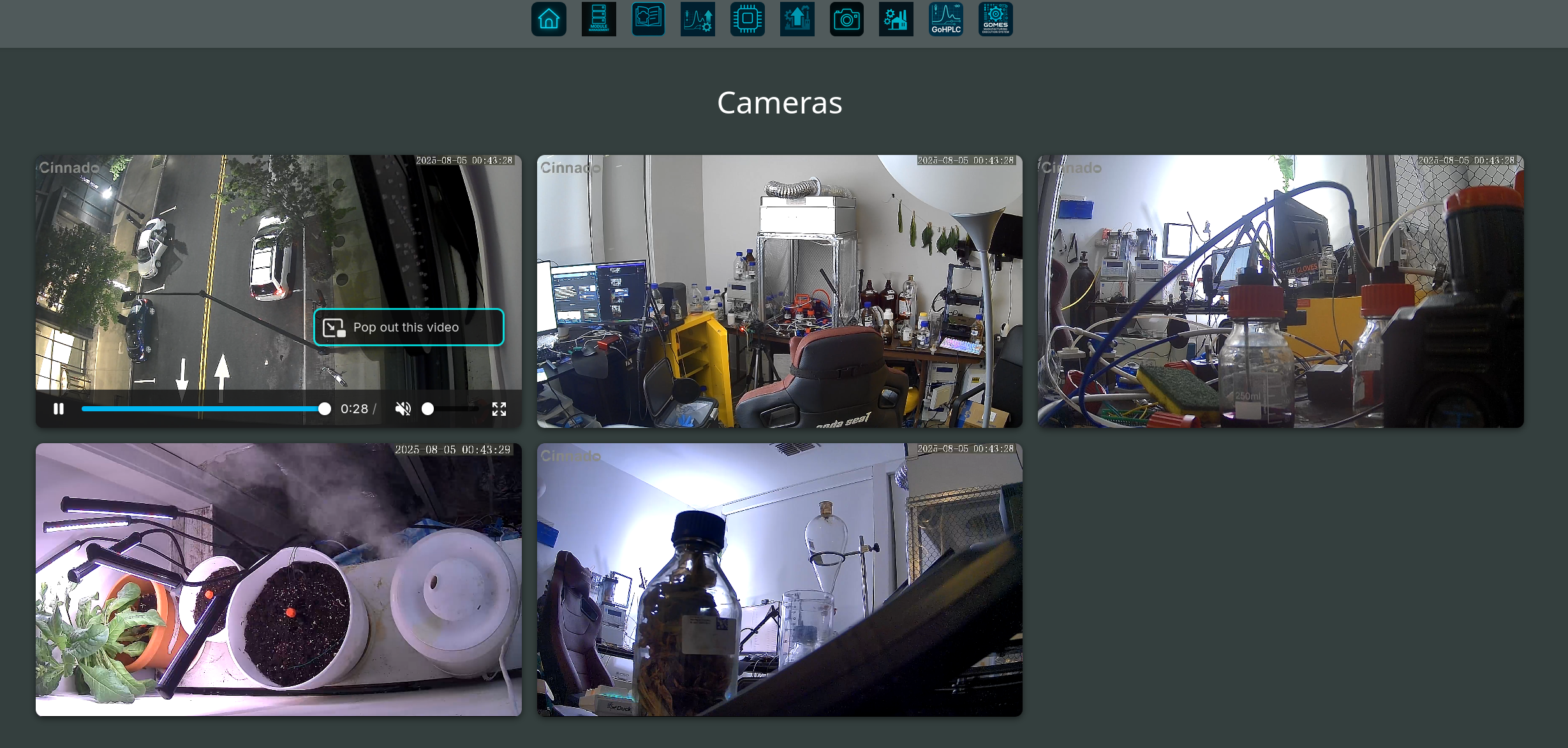
Task: Enter fullscreen on street camera video
Action: (x=499, y=409)
